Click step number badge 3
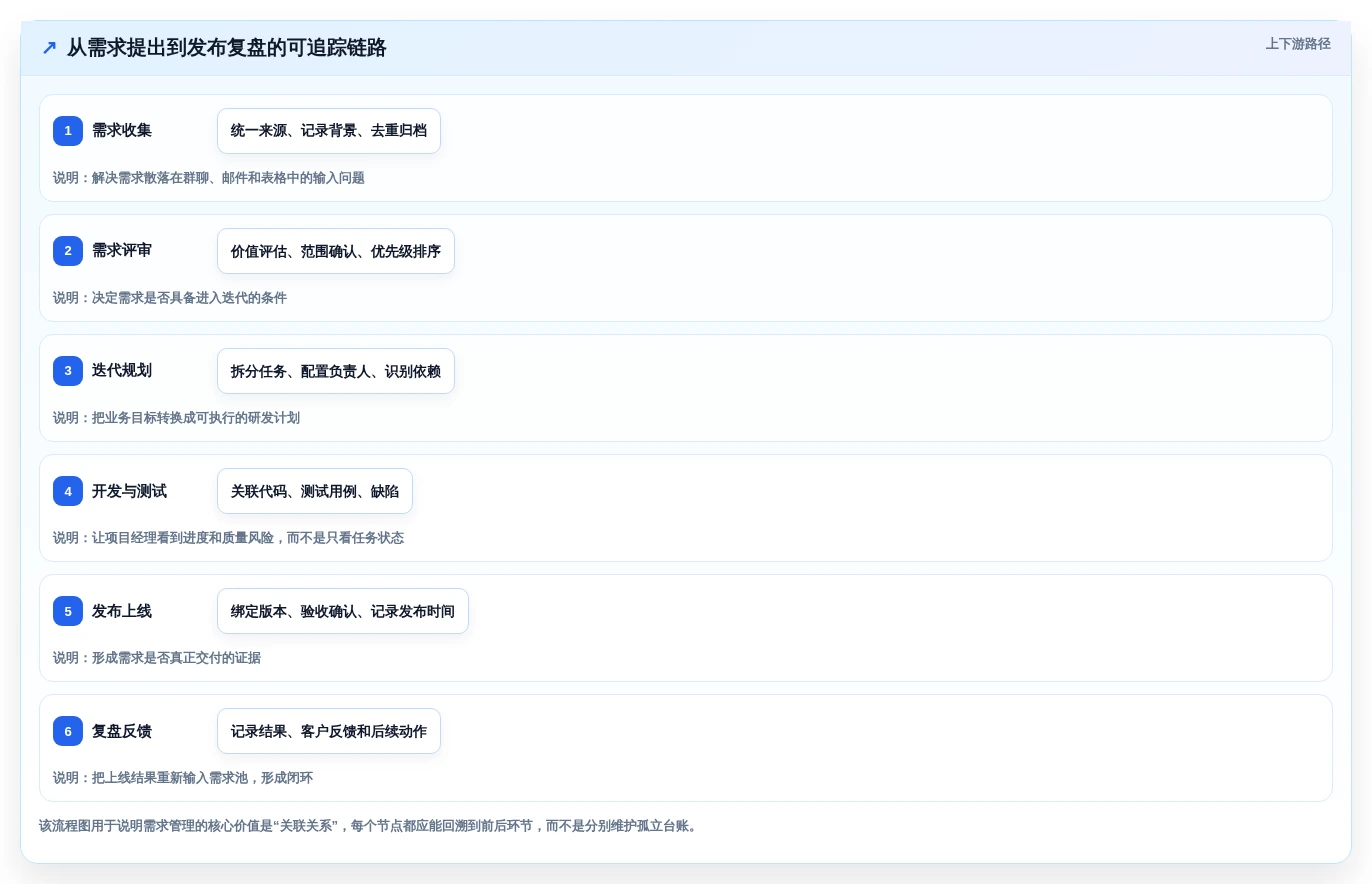The image size is (1372, 884). pyautogui.click(x=68, y=371)
